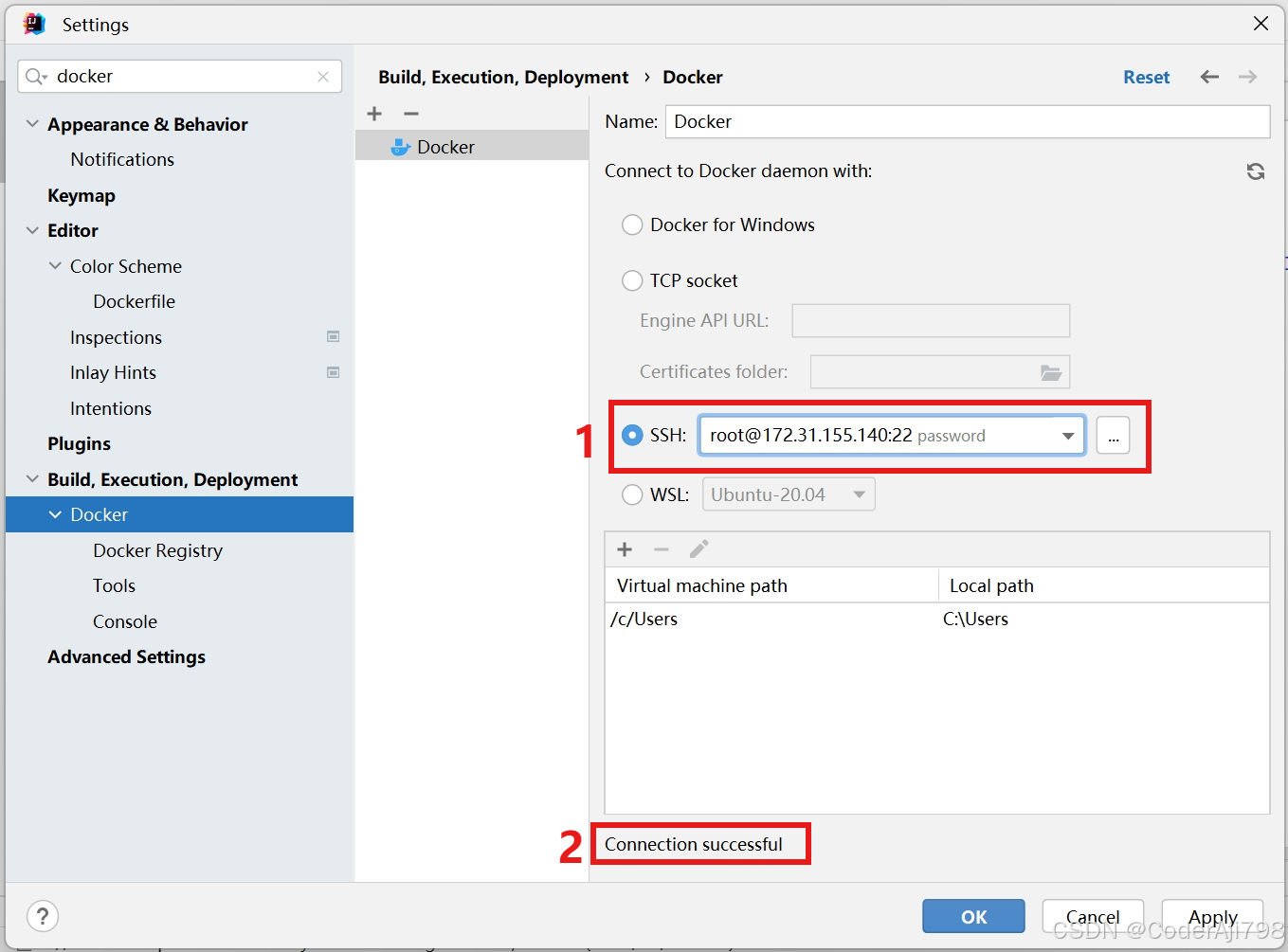
Task: Remove path mapping with minus icon
Action: point(662,549)
